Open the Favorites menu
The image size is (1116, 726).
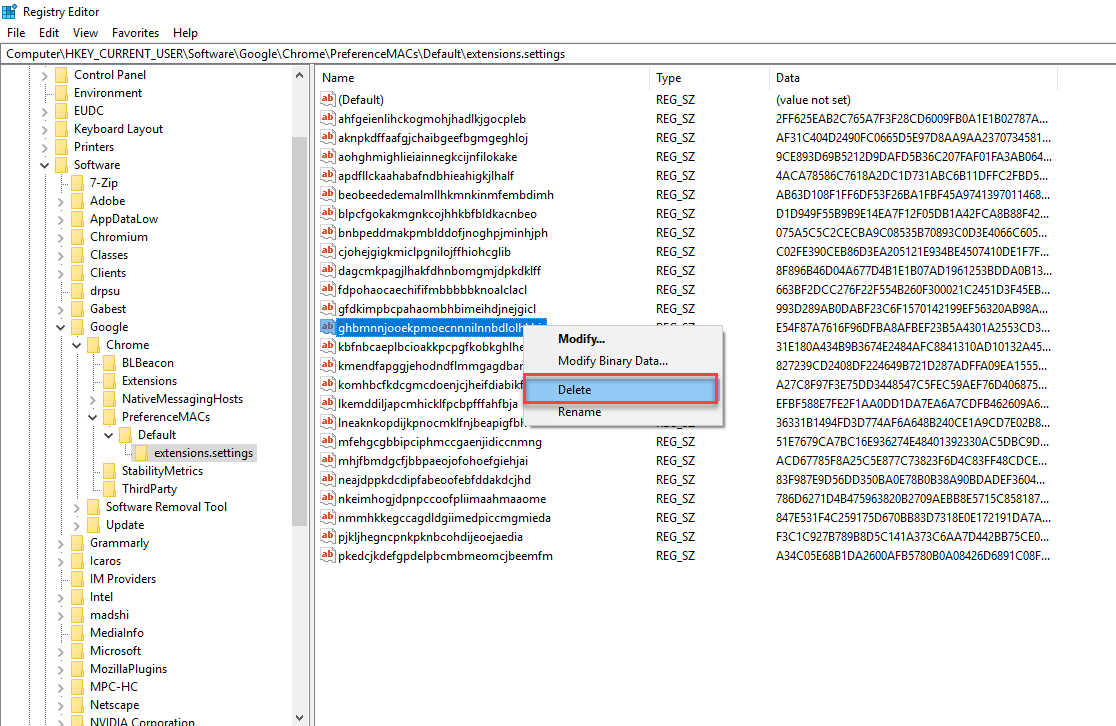[135, 32]
